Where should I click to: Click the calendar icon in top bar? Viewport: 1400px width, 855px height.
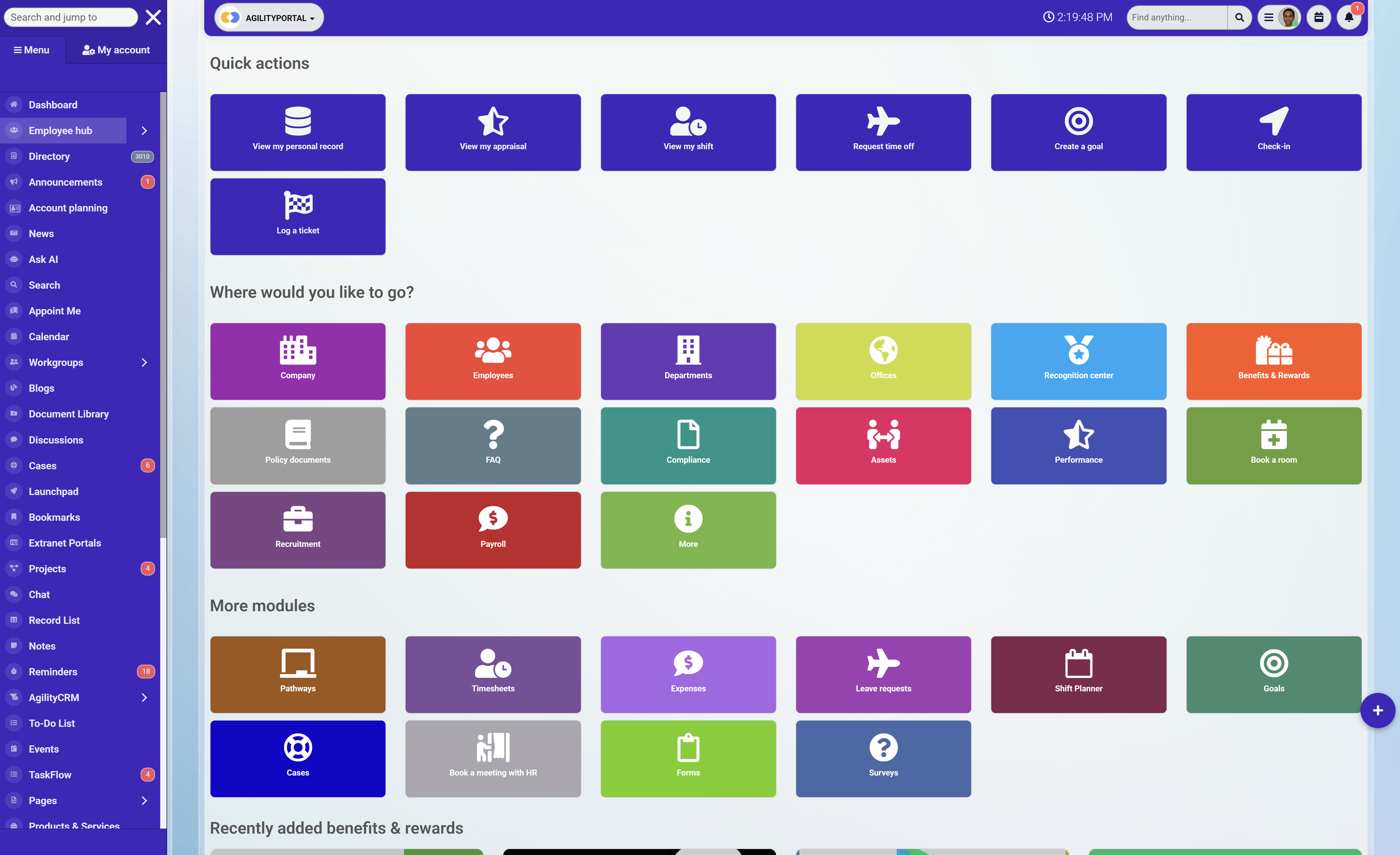click(1318, 18)
